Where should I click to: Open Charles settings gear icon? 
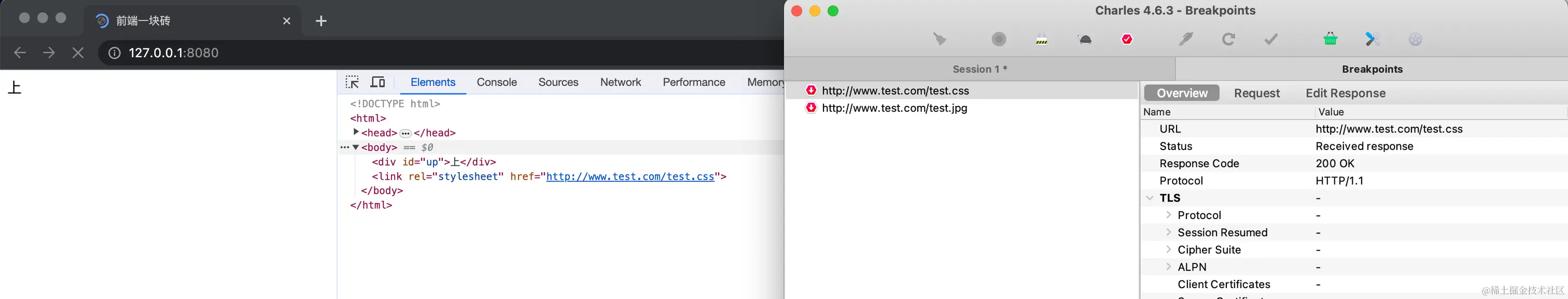(x=1416, y=39)
